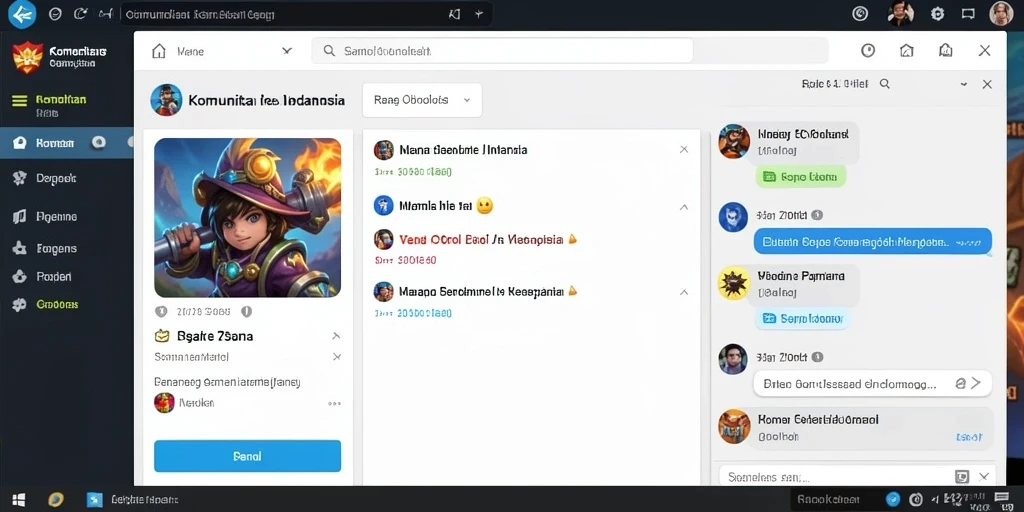
Task: Toggle the switch beside Komen sidebar item
Action: 98,142
